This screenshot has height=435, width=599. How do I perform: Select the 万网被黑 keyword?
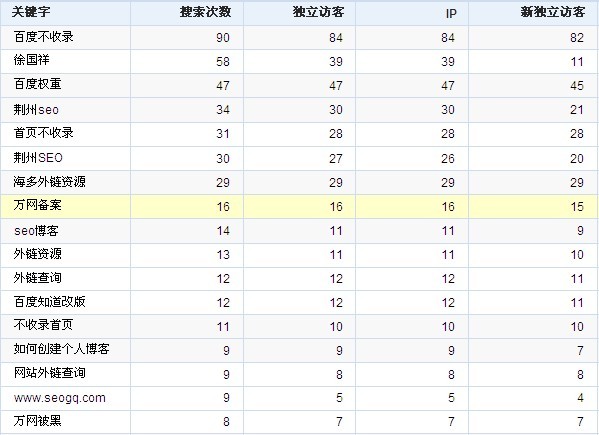pos(37,421)
